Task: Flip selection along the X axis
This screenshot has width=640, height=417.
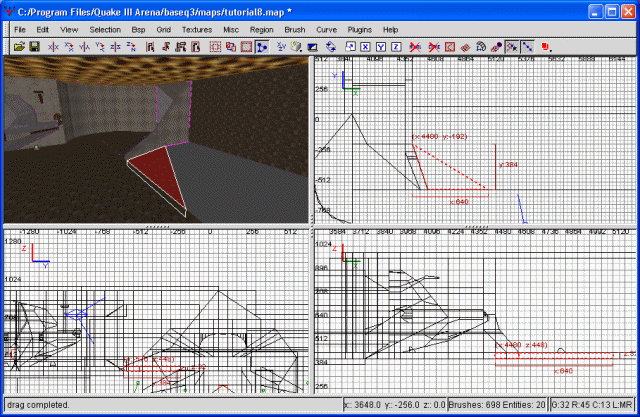Action: tap(53, 47)
